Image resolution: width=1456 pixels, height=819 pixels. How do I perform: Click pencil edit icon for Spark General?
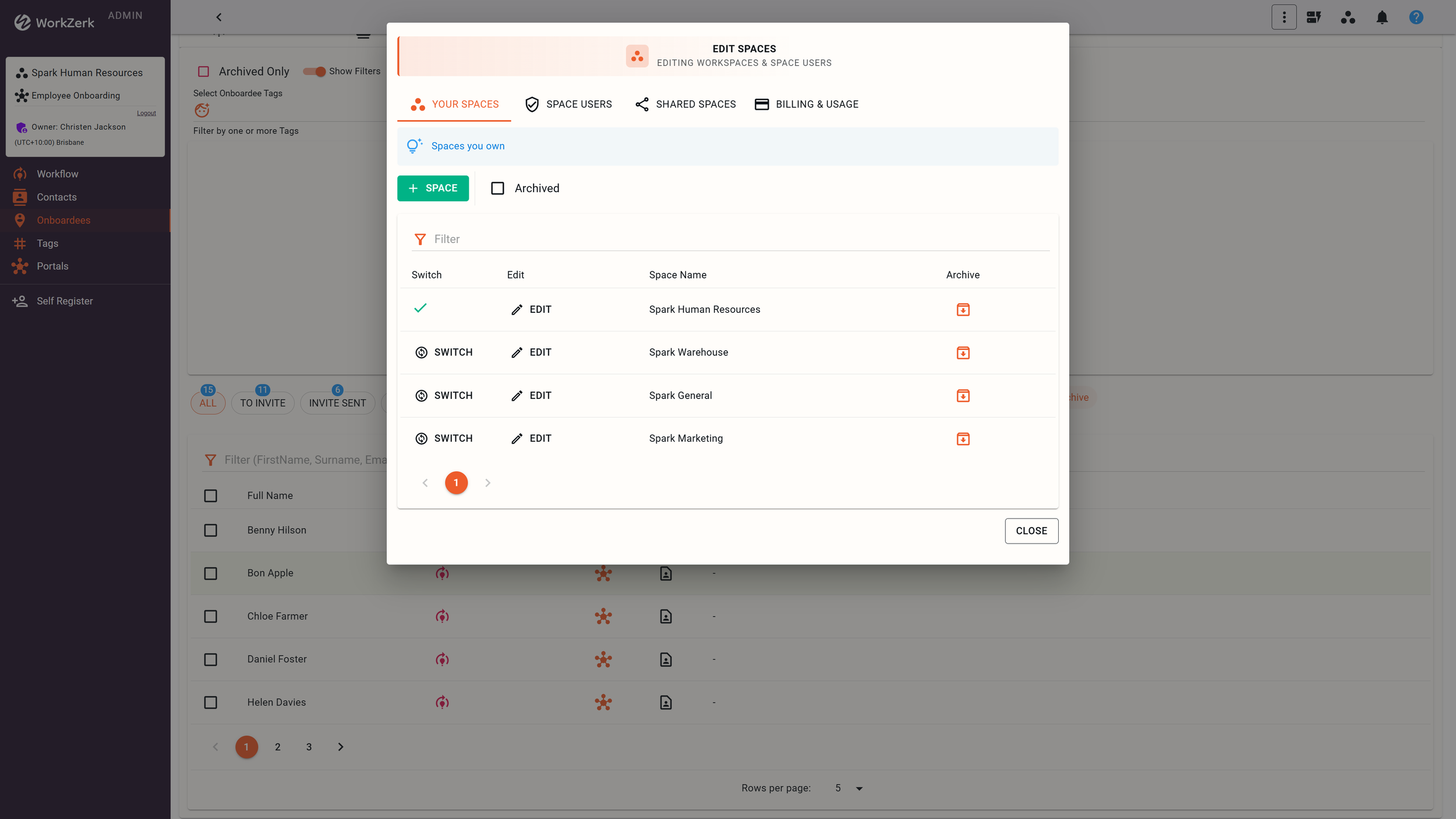[x=517, y=396]
